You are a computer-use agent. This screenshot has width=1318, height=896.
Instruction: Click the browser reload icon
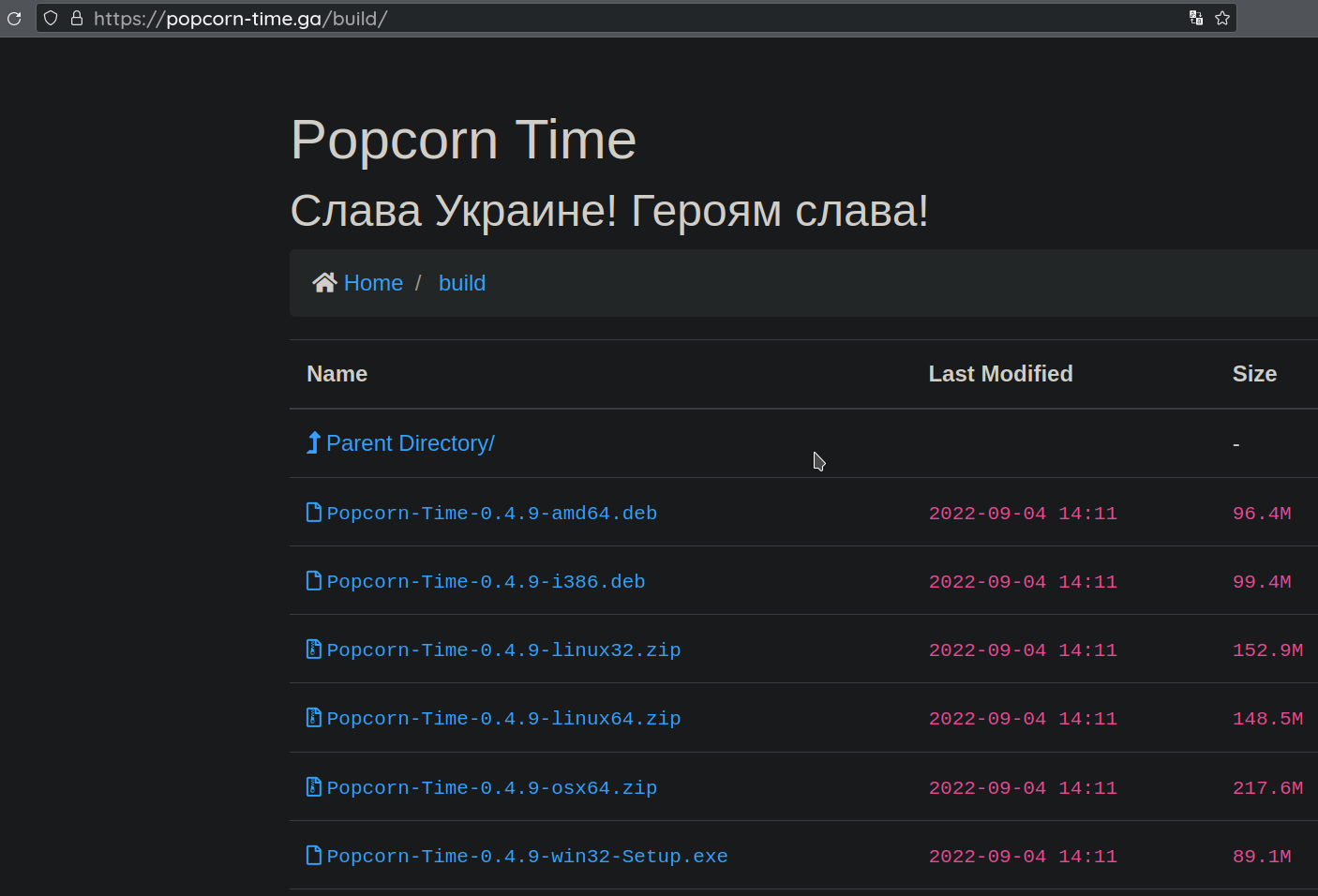coord(14,18)
